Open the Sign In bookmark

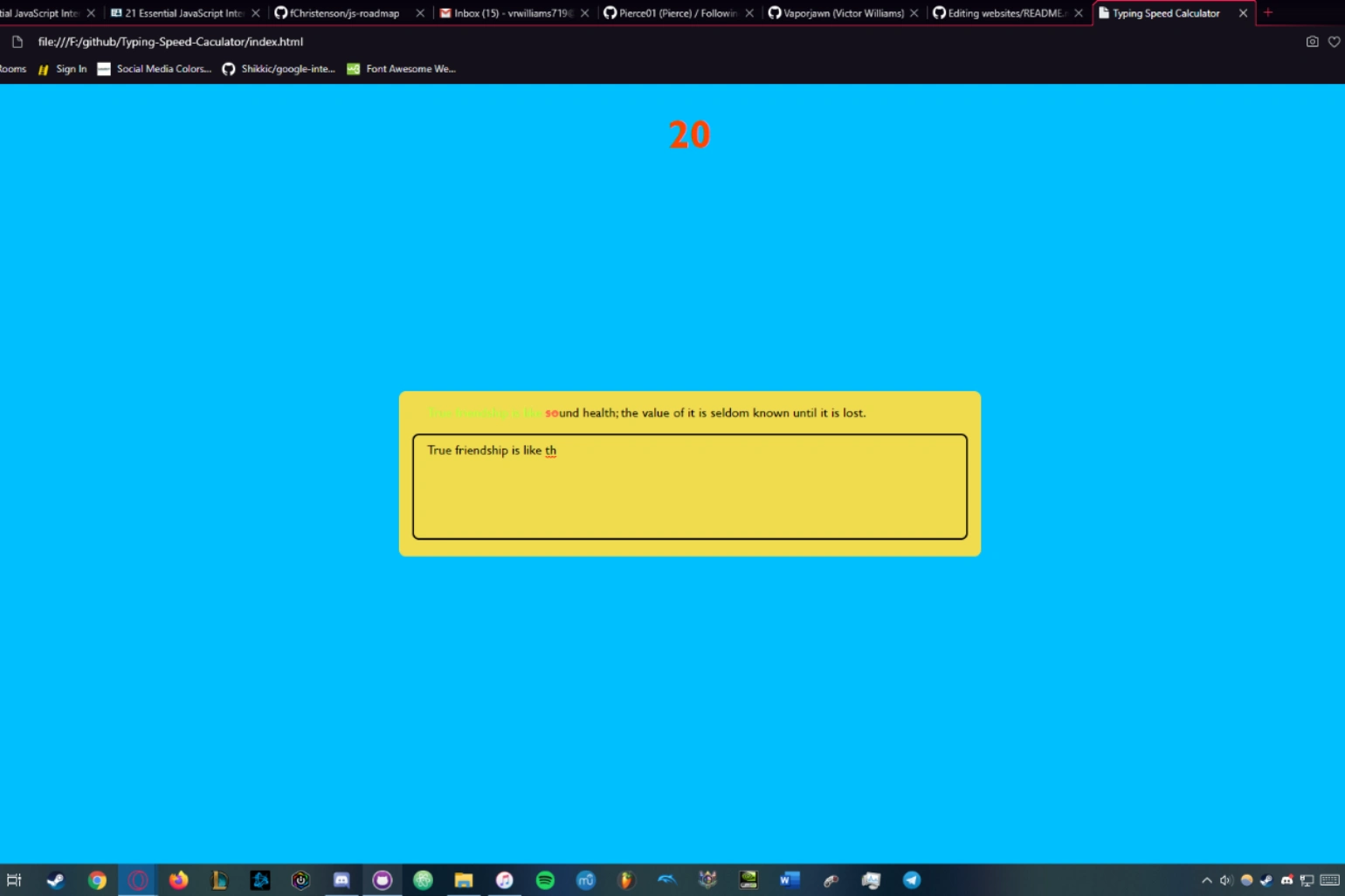pos(62,69)
